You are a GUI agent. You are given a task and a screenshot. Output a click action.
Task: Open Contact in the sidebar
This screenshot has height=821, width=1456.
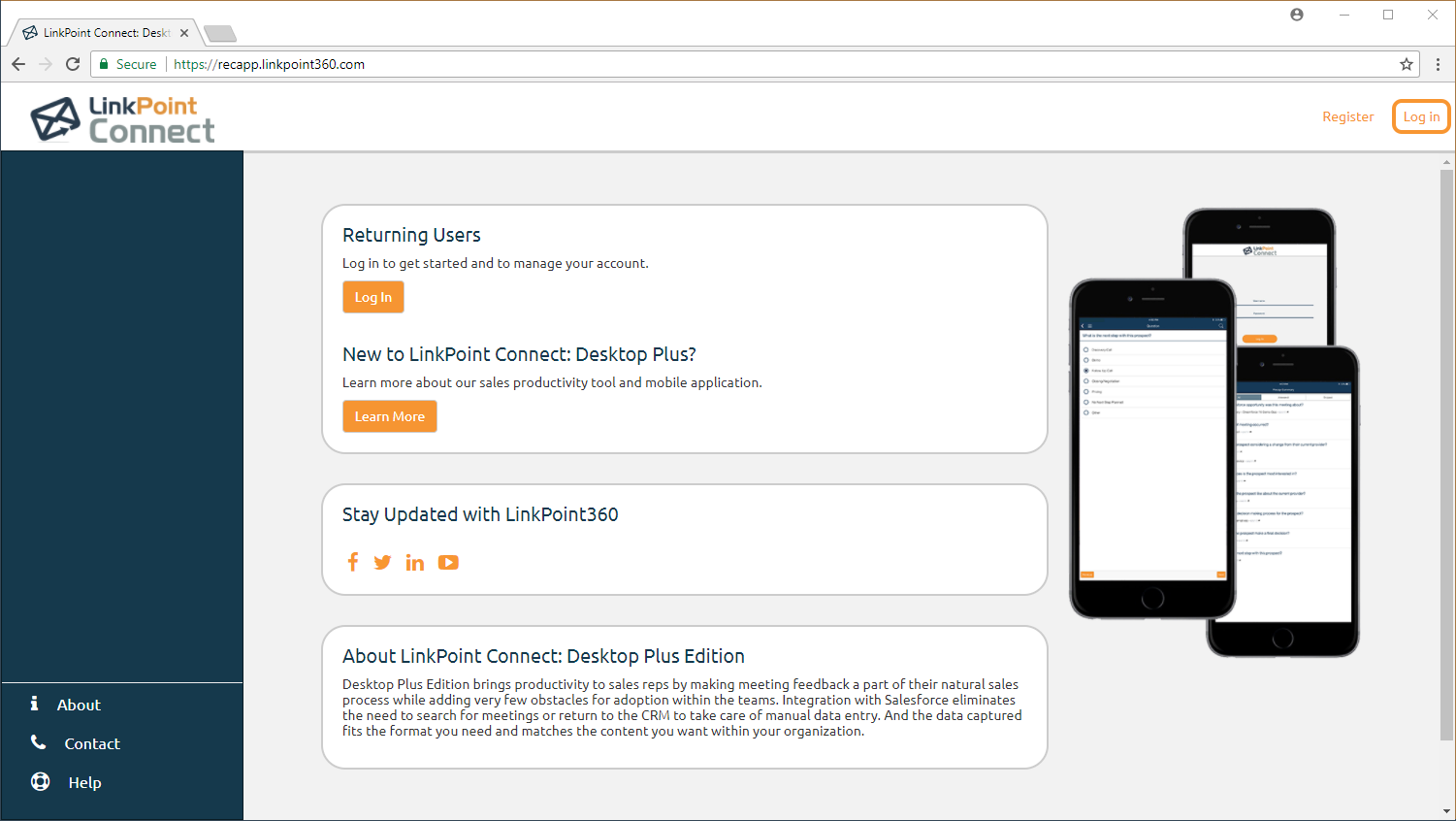coord(92,743)
